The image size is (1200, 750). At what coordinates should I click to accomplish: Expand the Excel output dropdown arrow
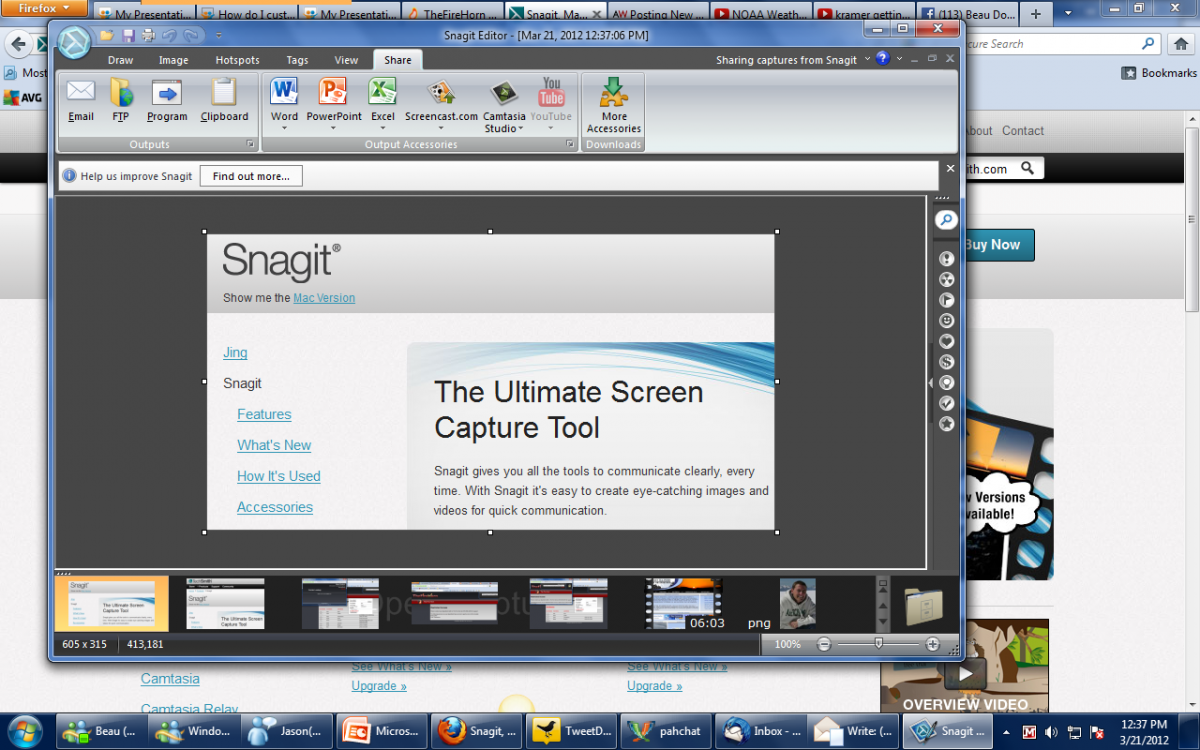[383, 129]
